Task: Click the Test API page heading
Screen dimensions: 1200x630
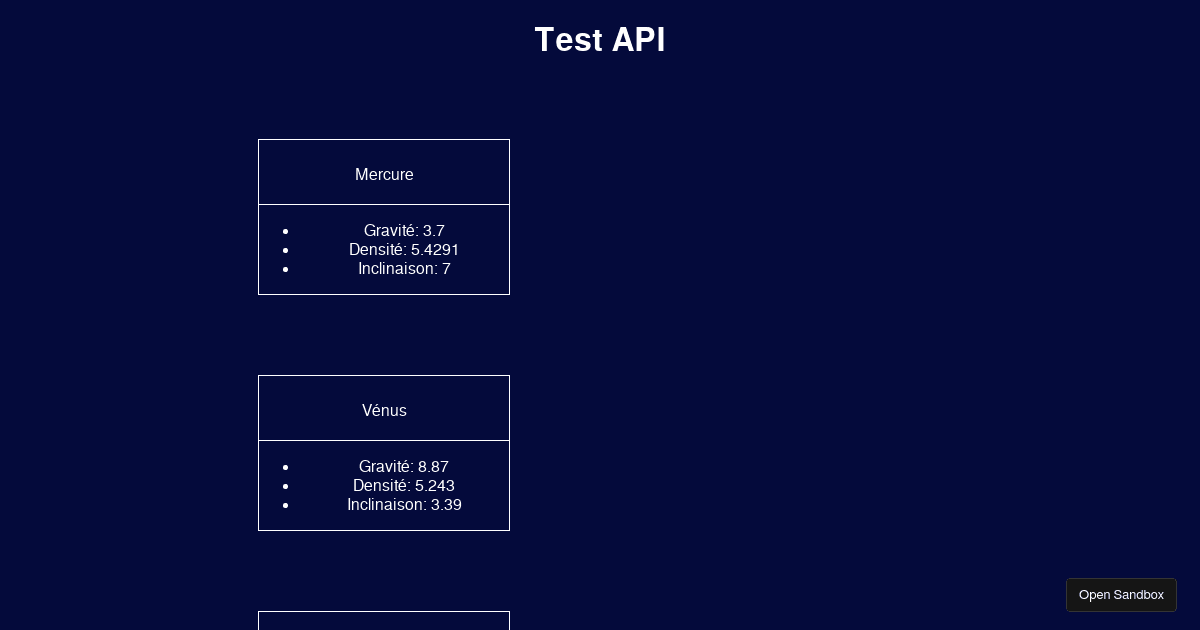Action: pos(600,40)
